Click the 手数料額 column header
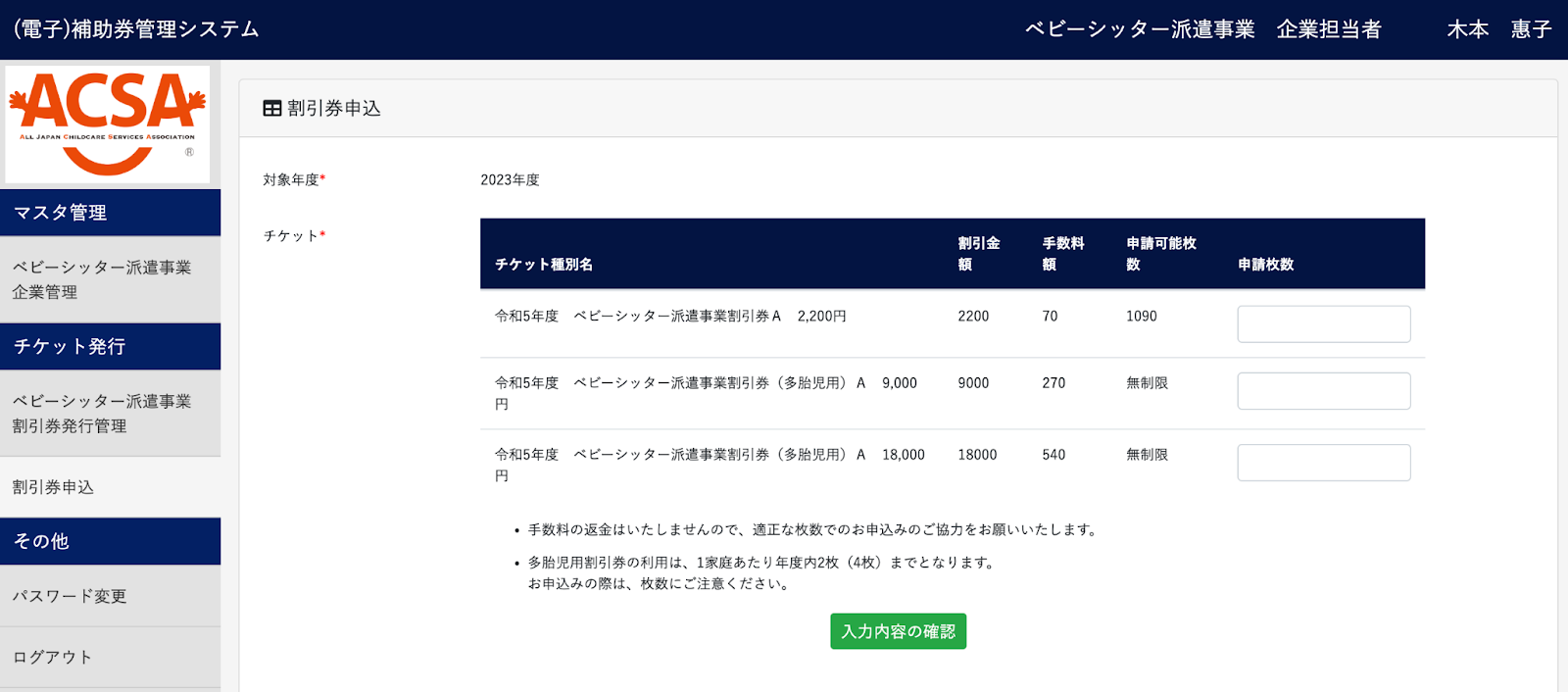The height and width of the screenshot is (692, 1568). click(x=1063, y=254)
